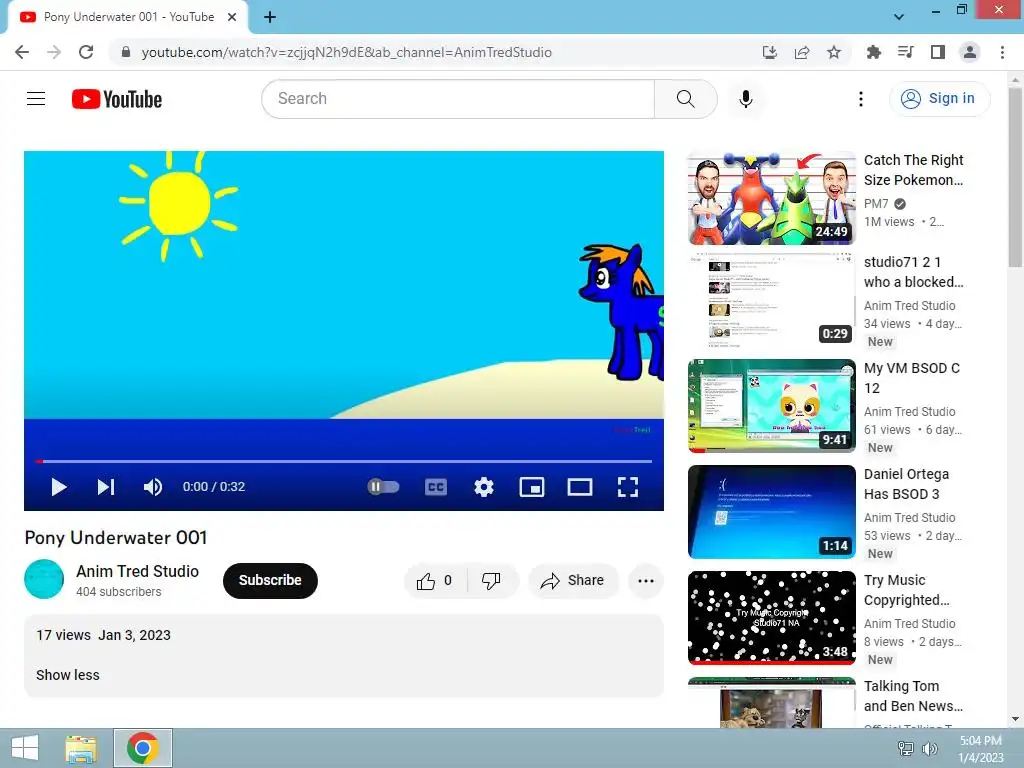Viewport: 1024px width, 768px height.
Task: Open Chrome three-dot menu
Action: (x=1002, y=52)
